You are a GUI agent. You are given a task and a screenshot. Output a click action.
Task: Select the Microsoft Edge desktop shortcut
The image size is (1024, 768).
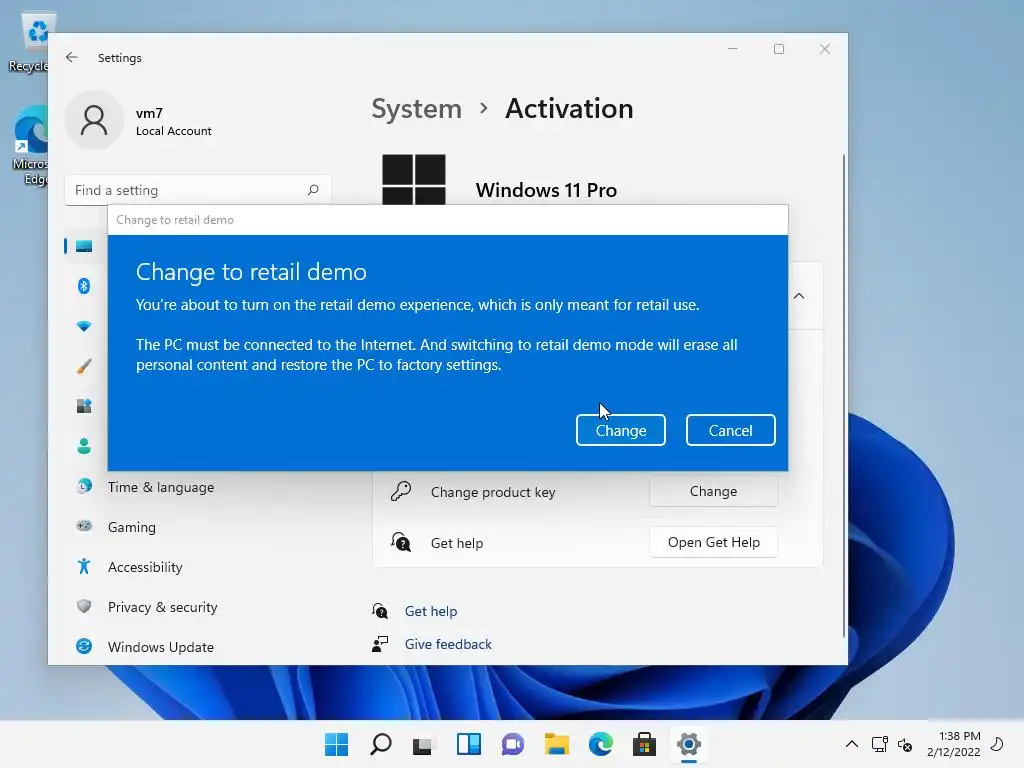tap(31, 147)
